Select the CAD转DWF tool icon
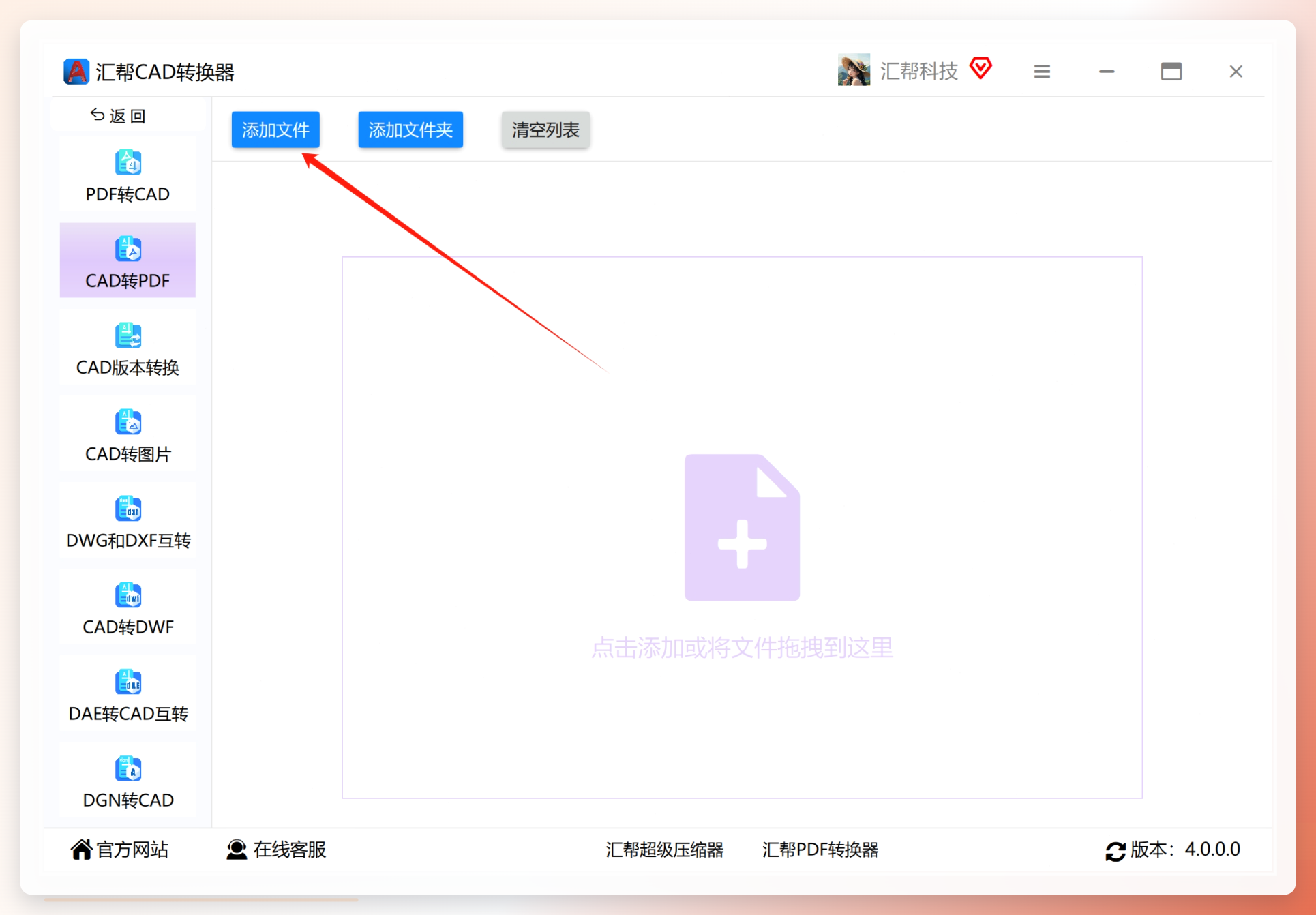The width and height of the screenshot is (1316, 915). pos(128,595)
